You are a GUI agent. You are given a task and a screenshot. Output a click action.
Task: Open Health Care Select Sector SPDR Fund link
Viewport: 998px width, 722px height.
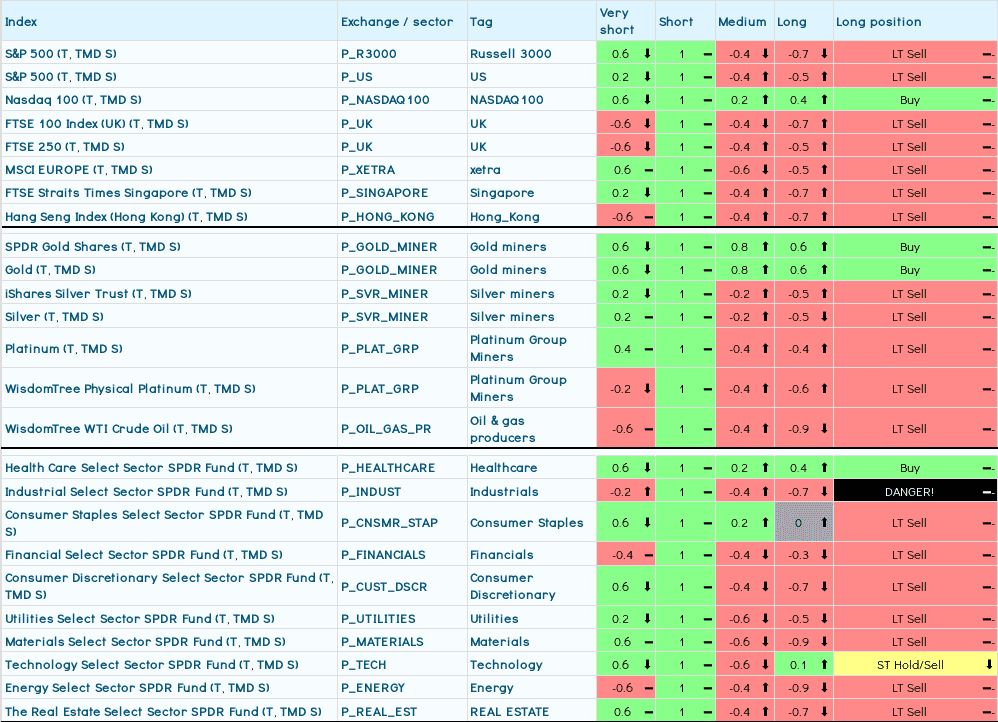(x=151, y=467)
